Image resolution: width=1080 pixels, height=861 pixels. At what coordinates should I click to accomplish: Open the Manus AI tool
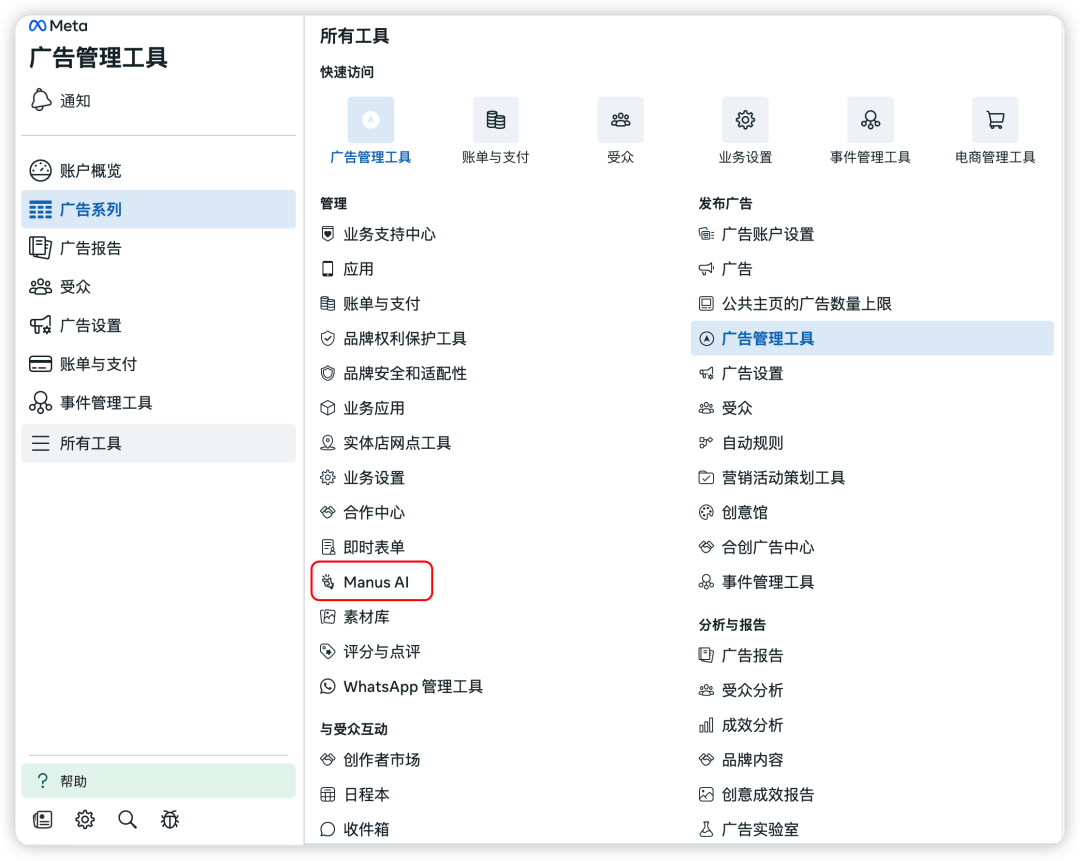(375, 582)
